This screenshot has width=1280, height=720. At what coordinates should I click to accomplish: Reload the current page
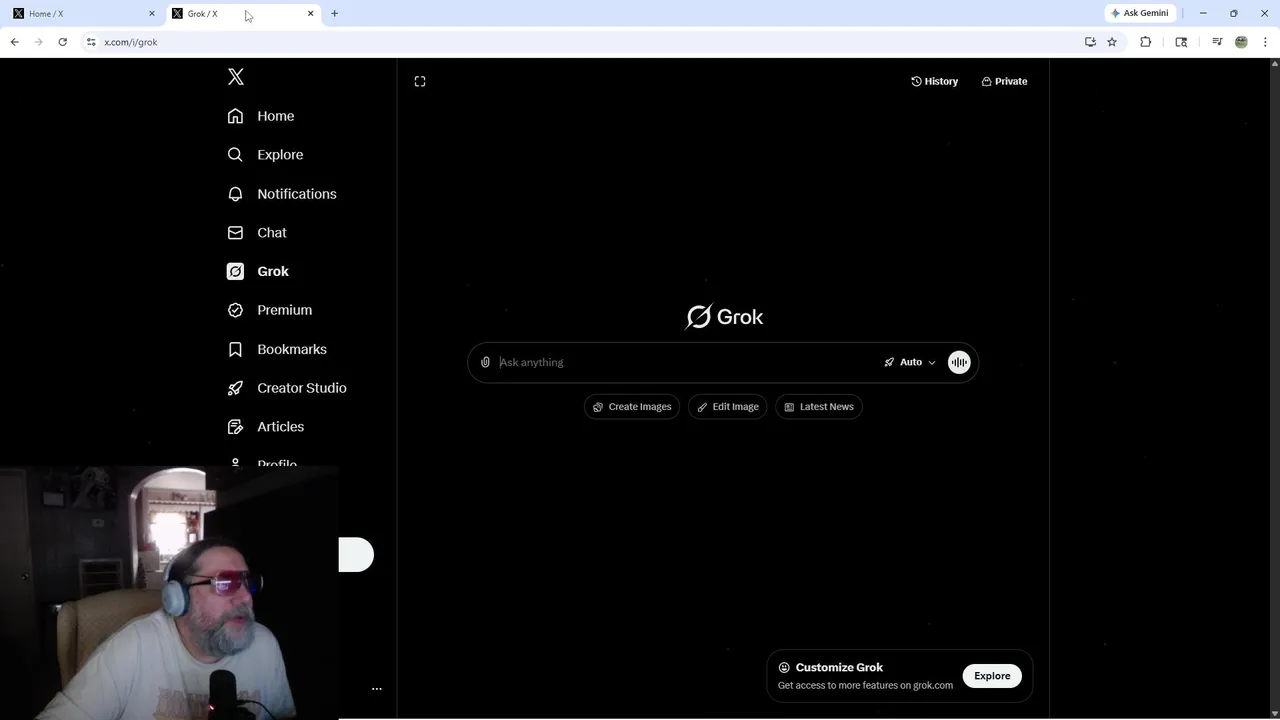tap(62, 42)
